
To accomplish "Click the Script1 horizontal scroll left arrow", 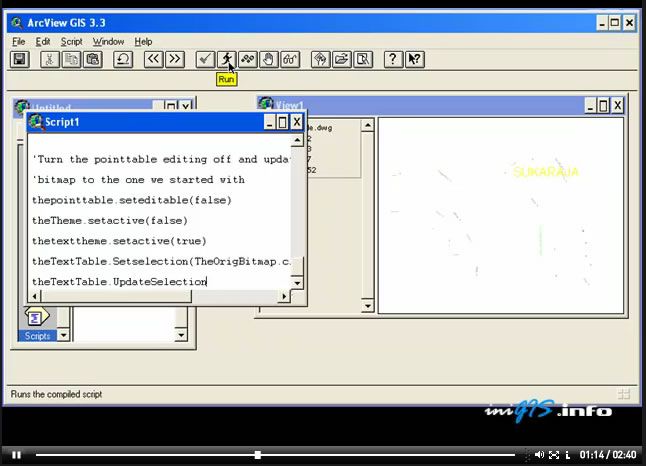I will pos(35,296).
